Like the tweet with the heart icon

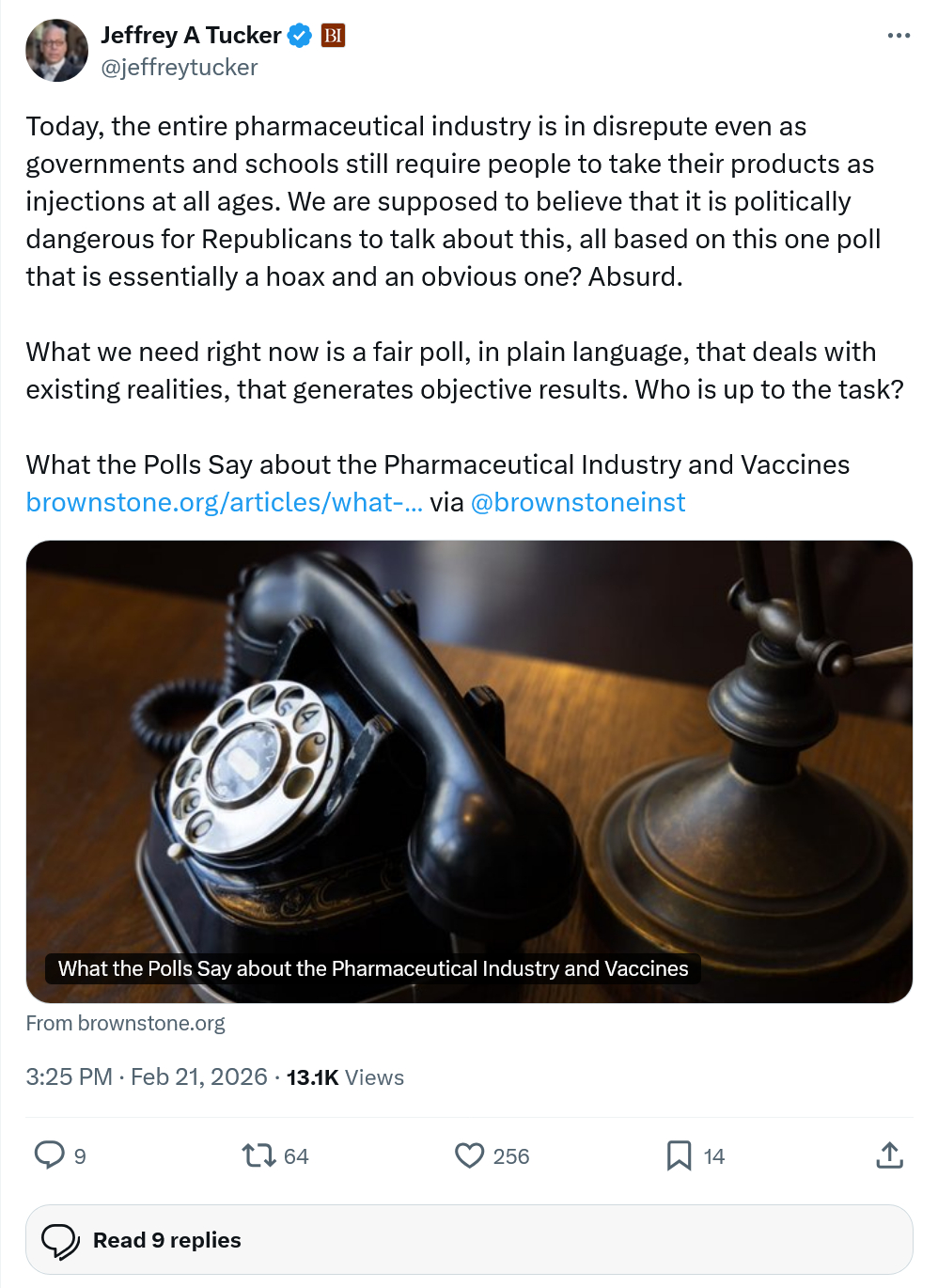point(469,1154)
